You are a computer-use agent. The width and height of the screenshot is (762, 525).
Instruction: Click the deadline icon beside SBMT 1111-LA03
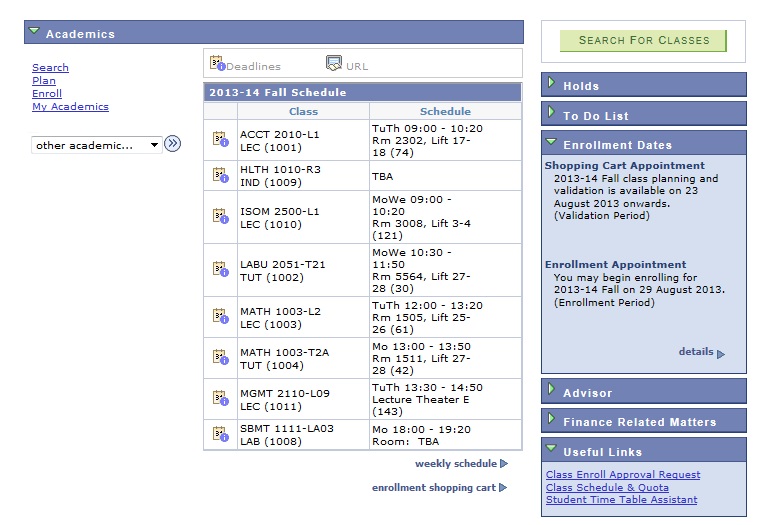click(220, 433)
